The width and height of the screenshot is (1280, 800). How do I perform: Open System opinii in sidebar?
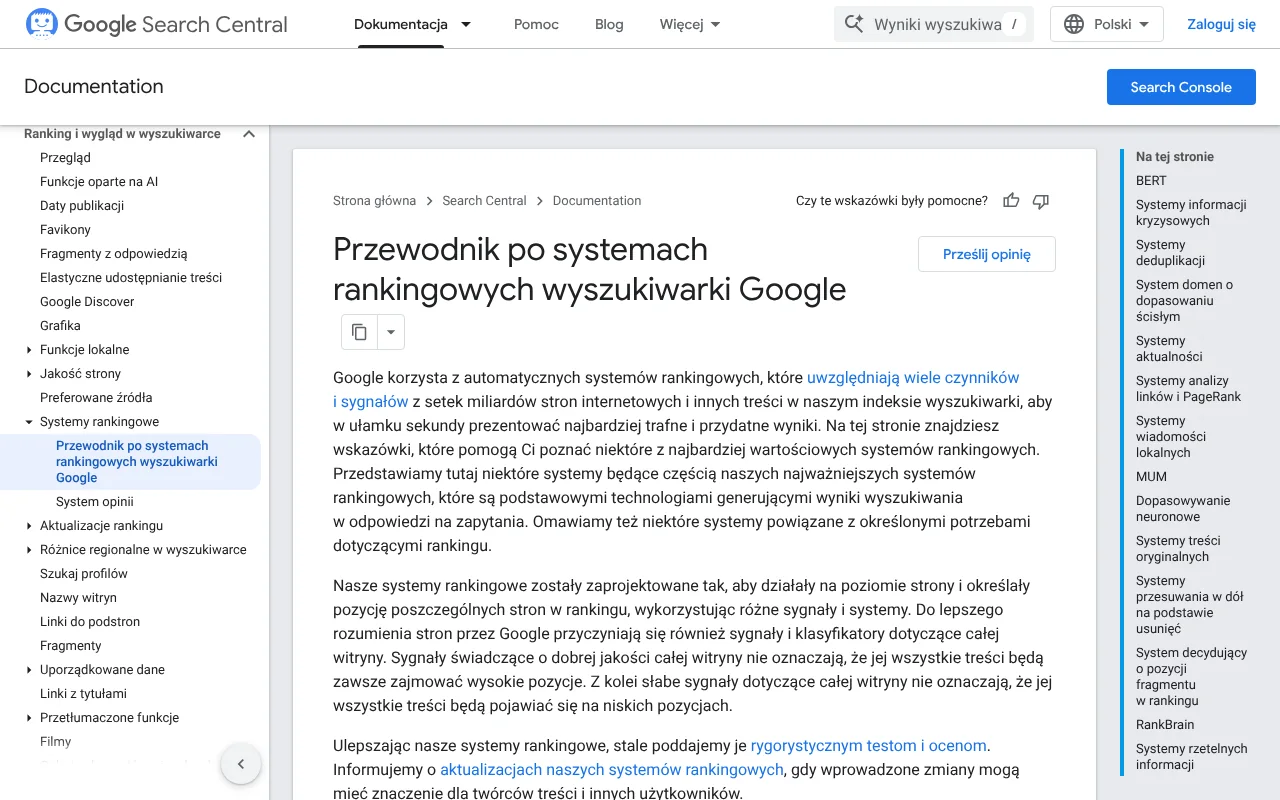click(x=95, y=502)
